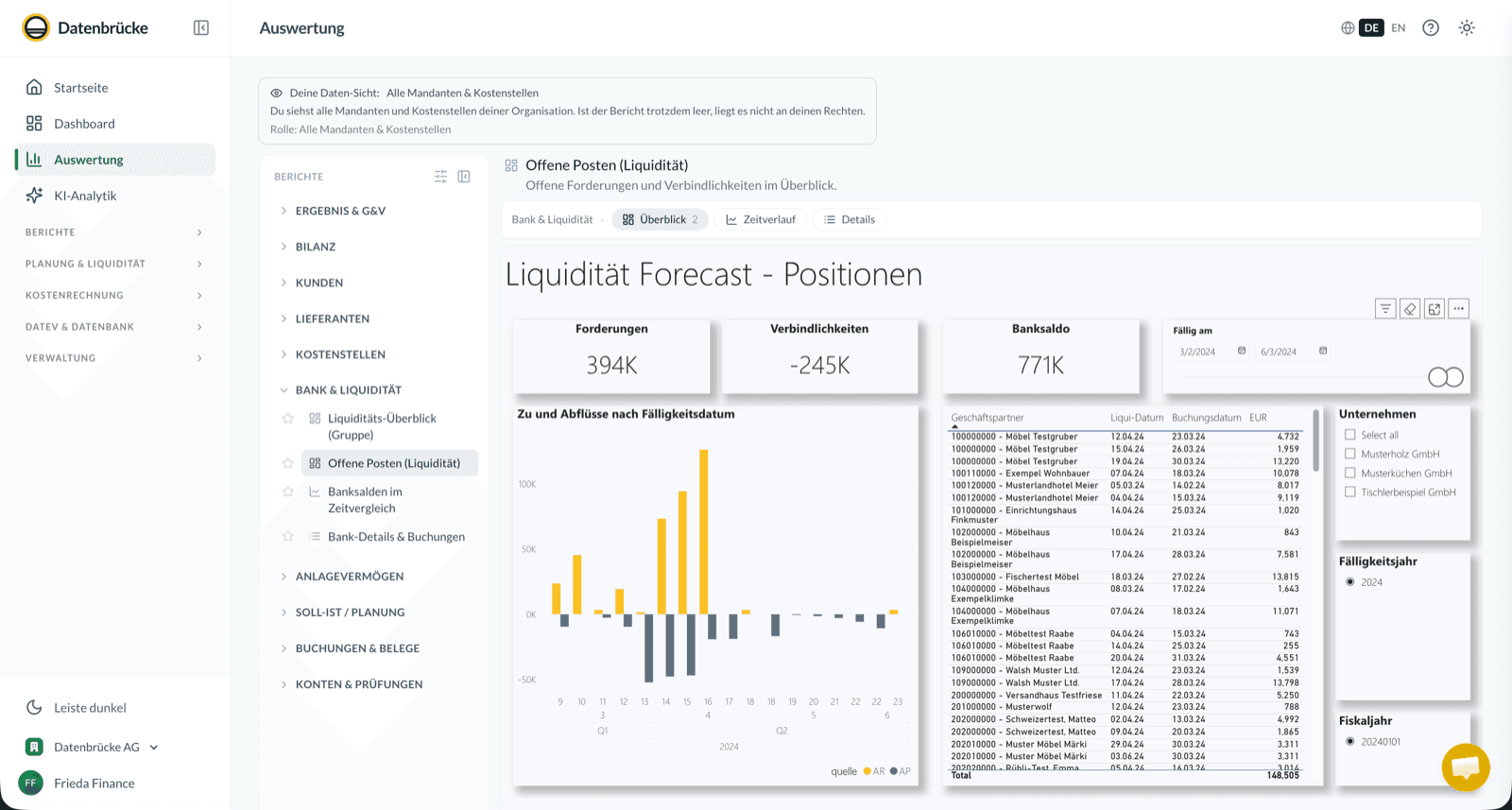Image resolution: width=1512 pixels, height=810 pixels.
Task: Click the Verbindlichkeiten -245K card
Action: click(819, 356)
